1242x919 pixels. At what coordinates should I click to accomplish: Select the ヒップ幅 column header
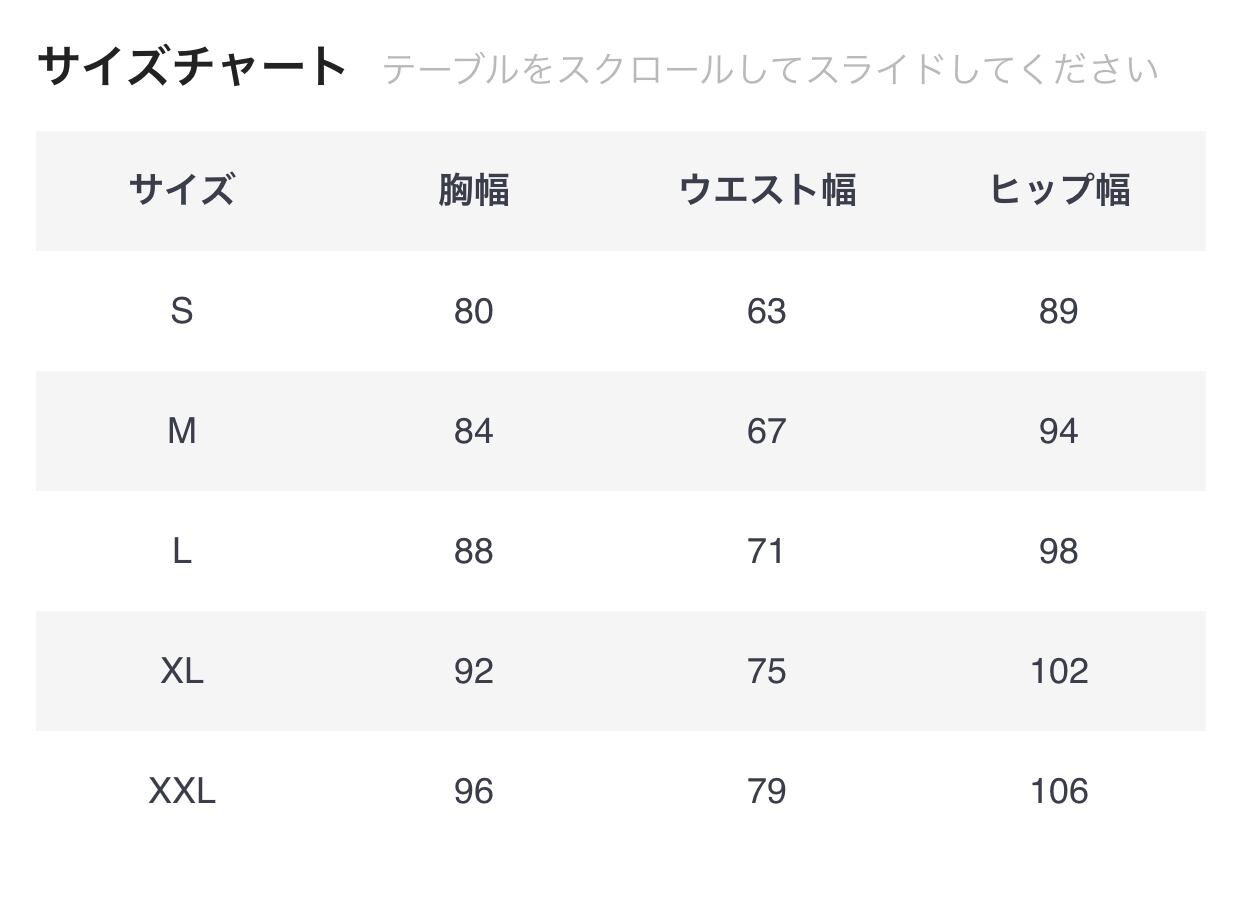coord(1058,190)
